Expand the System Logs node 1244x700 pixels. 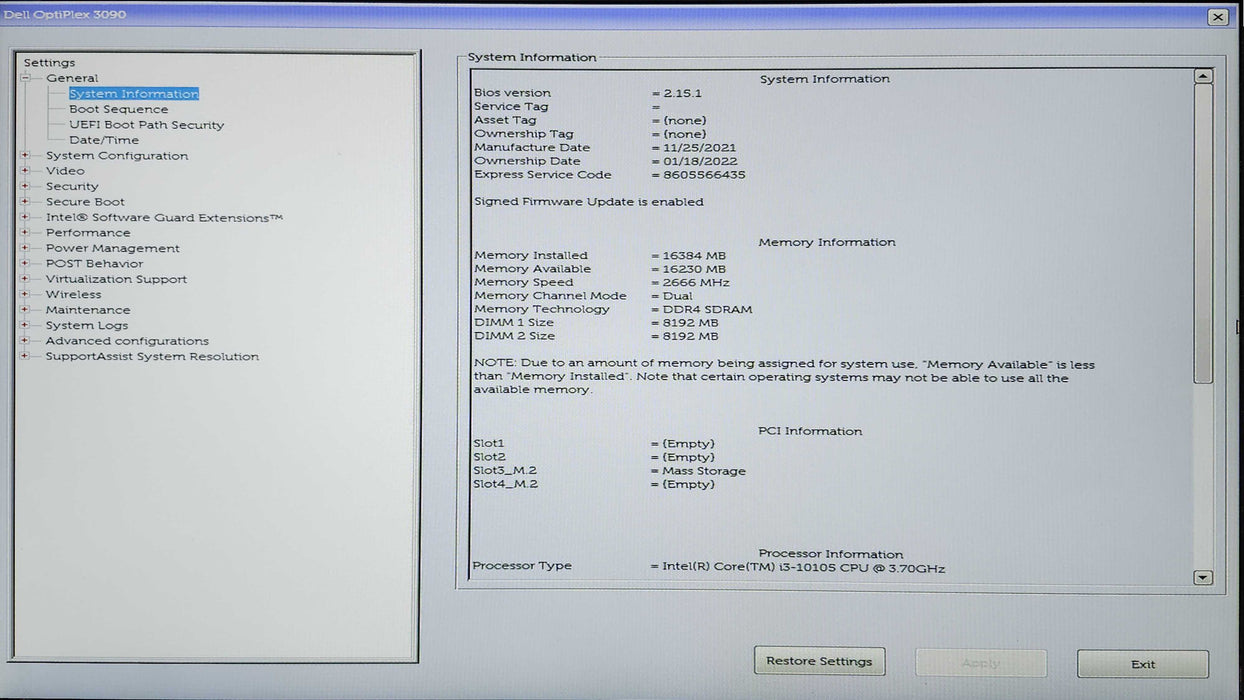[x=26, y=325]
